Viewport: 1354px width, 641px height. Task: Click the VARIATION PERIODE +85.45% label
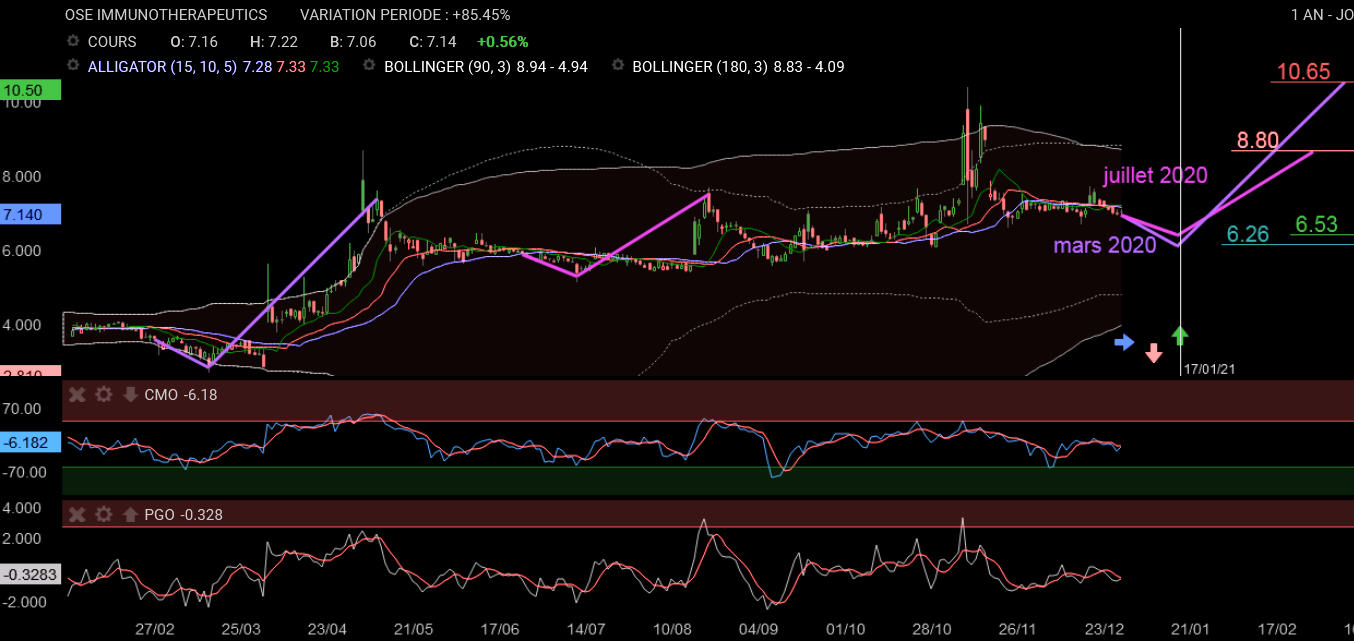click(405, 15)
